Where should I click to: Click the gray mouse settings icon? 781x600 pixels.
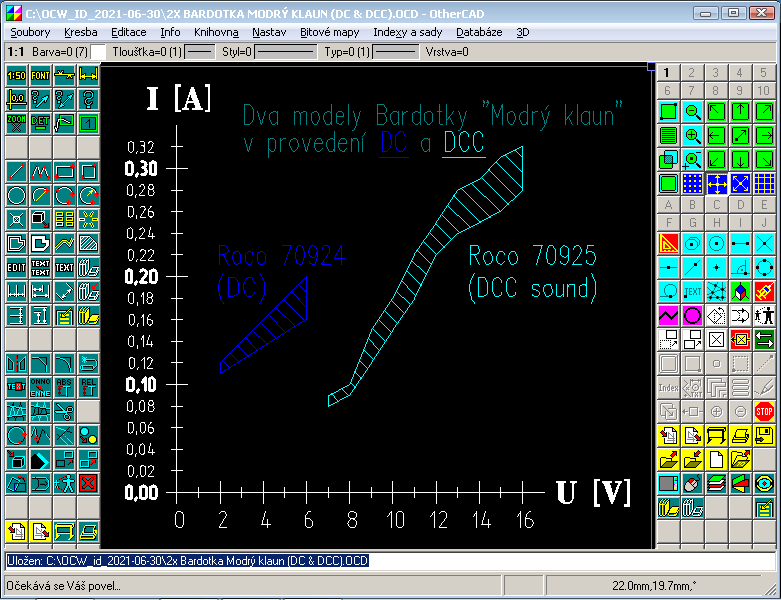[692, 483]
